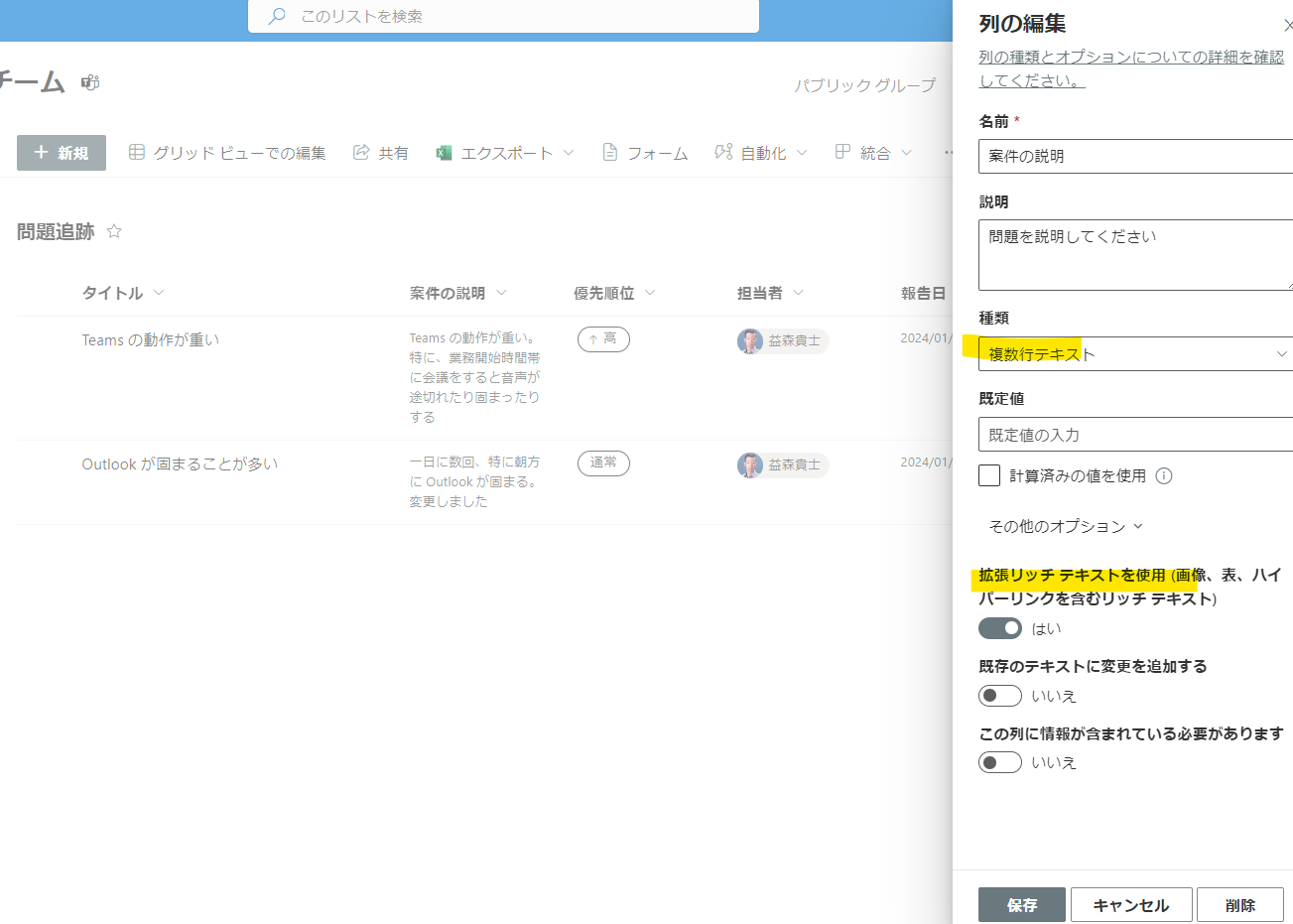Favorite the 問題追跡 list star

(x=114, y=231)
